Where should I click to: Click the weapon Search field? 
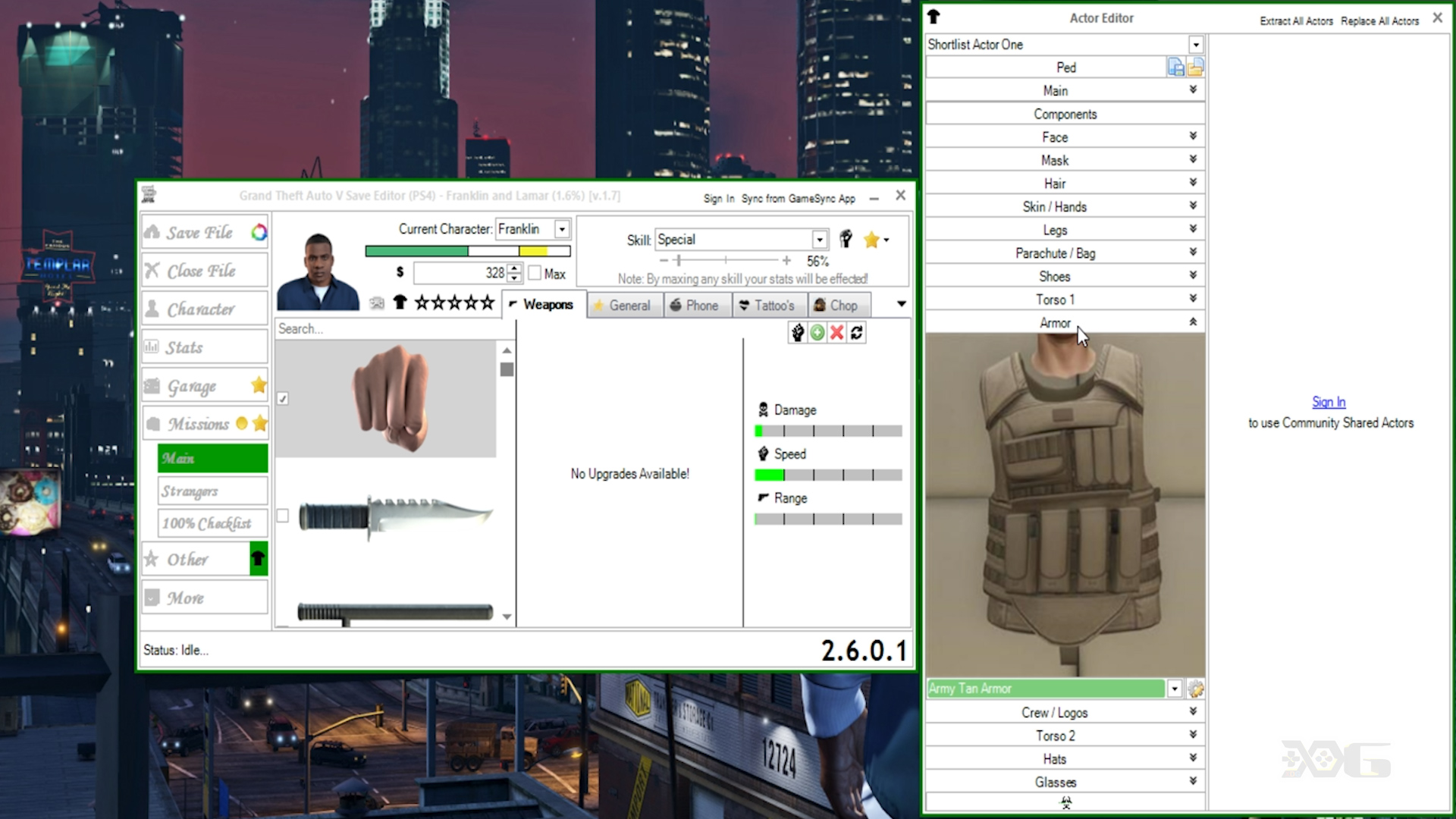coord(394,328)
